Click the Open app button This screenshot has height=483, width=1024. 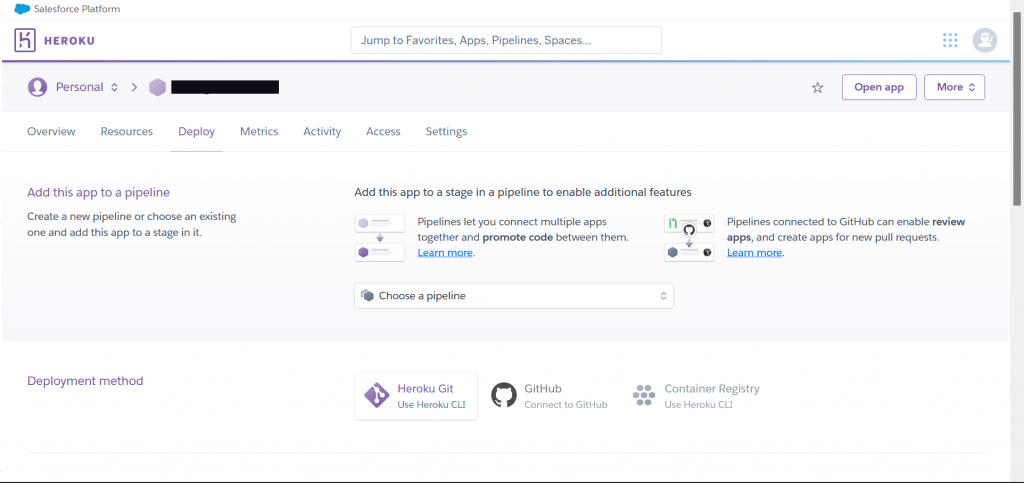(879, 87)
